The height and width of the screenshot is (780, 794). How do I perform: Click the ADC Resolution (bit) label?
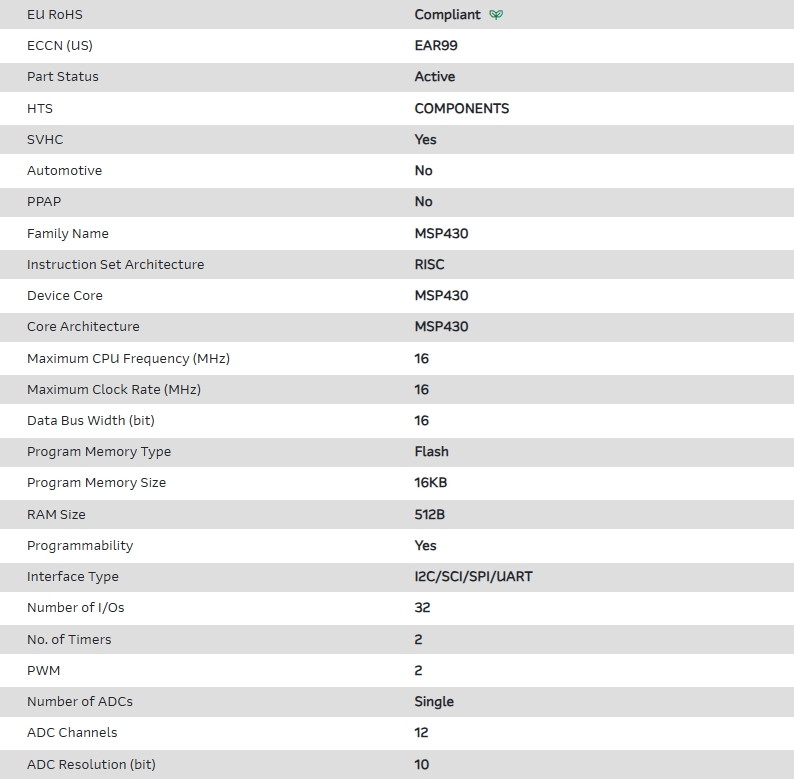(x=91, y=764)
